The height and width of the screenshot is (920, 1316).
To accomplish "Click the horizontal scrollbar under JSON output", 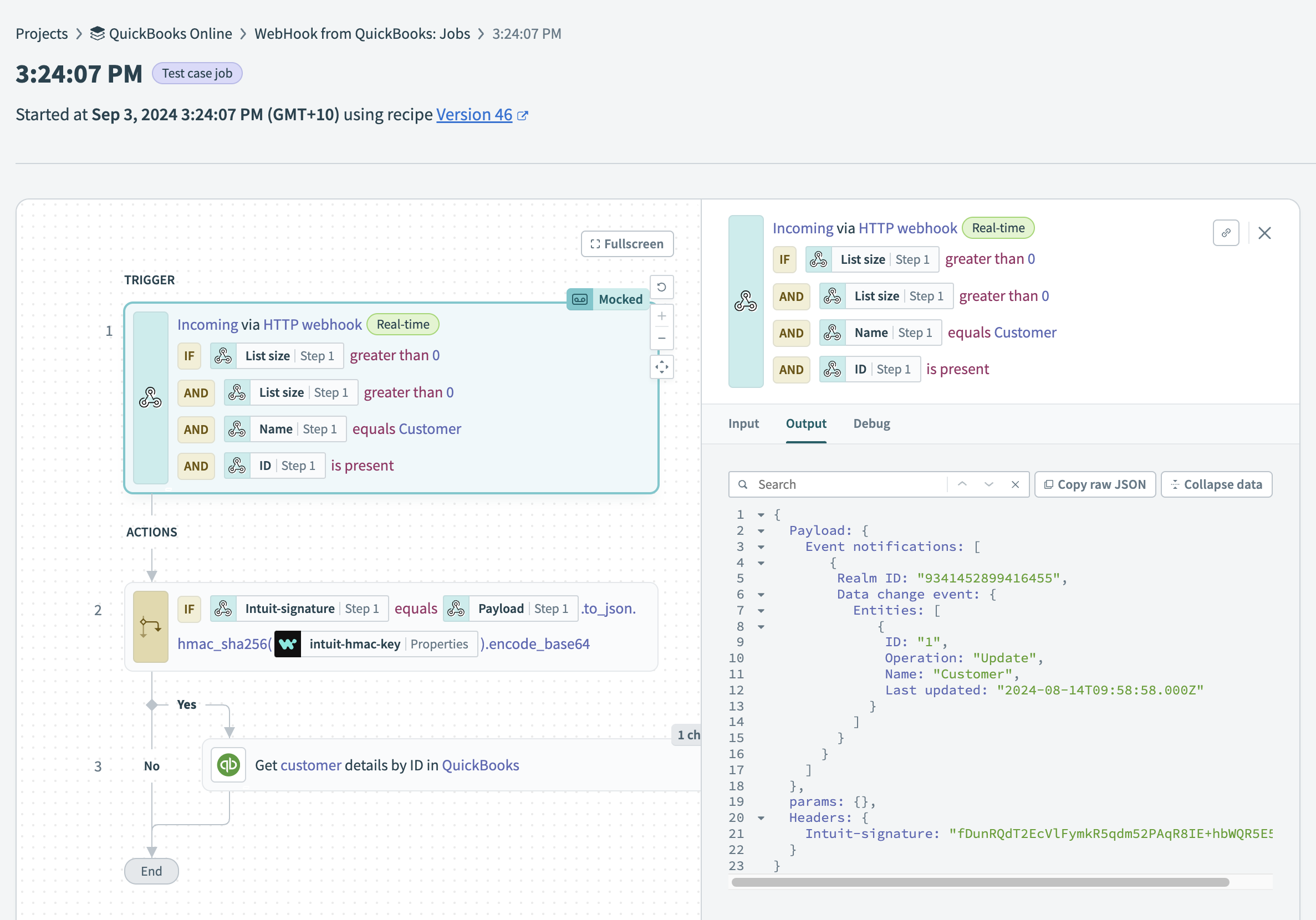I will [980, 882].
